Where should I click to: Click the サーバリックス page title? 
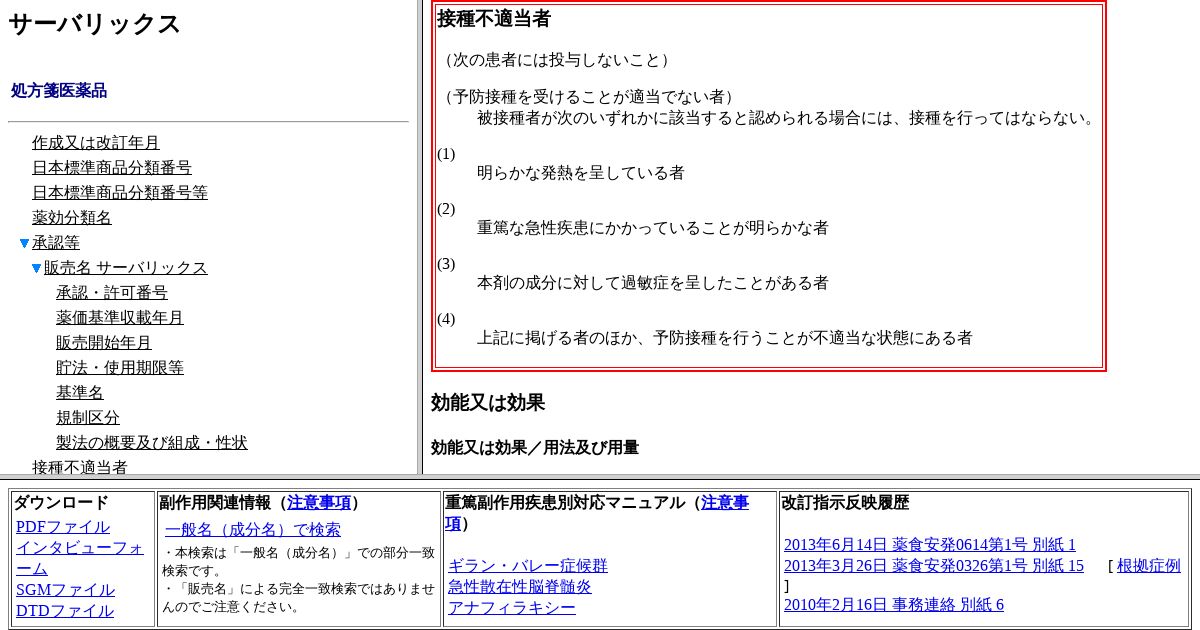click(x=95, y=24)
